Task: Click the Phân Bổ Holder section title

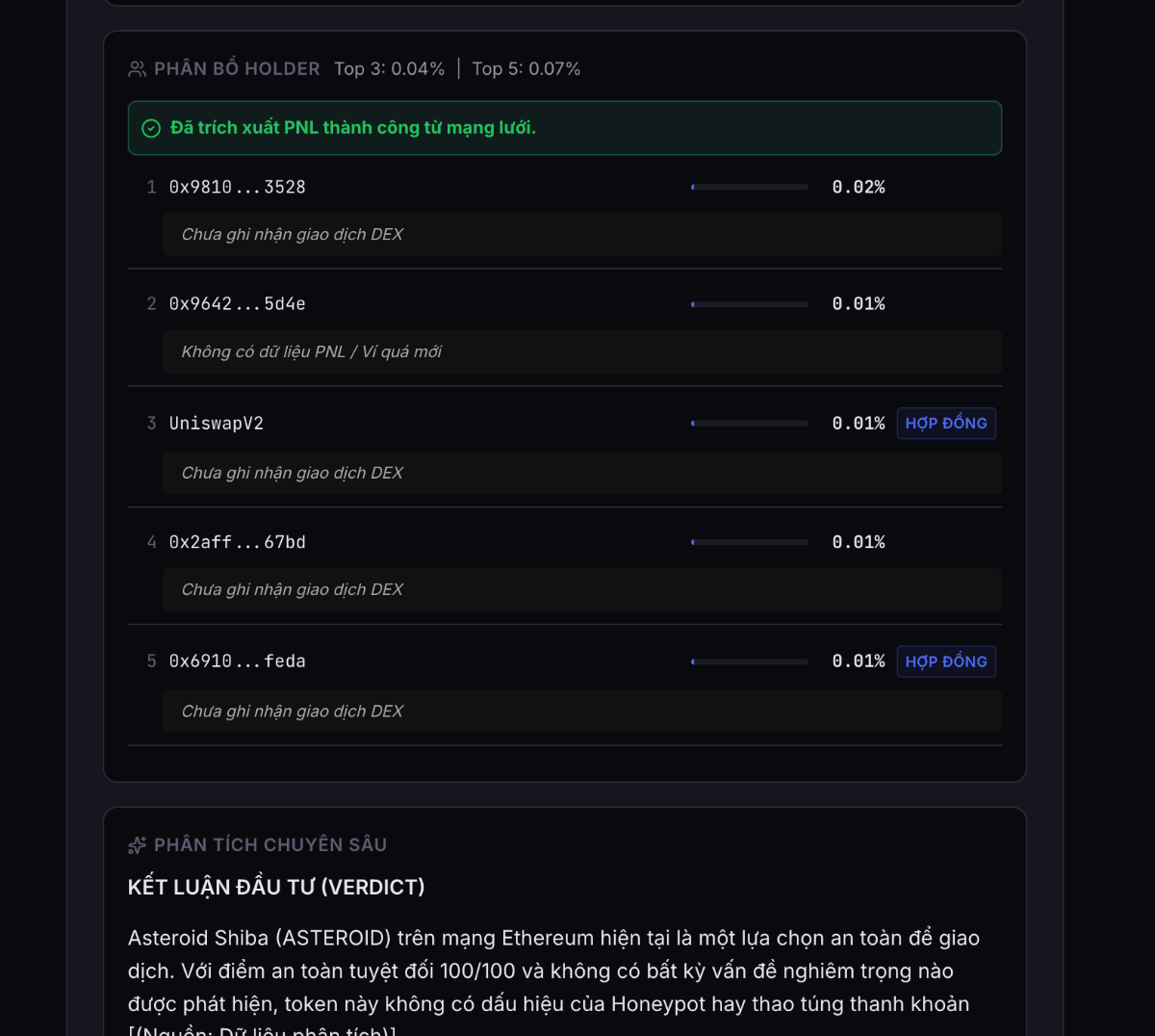Action: point(237,69)
